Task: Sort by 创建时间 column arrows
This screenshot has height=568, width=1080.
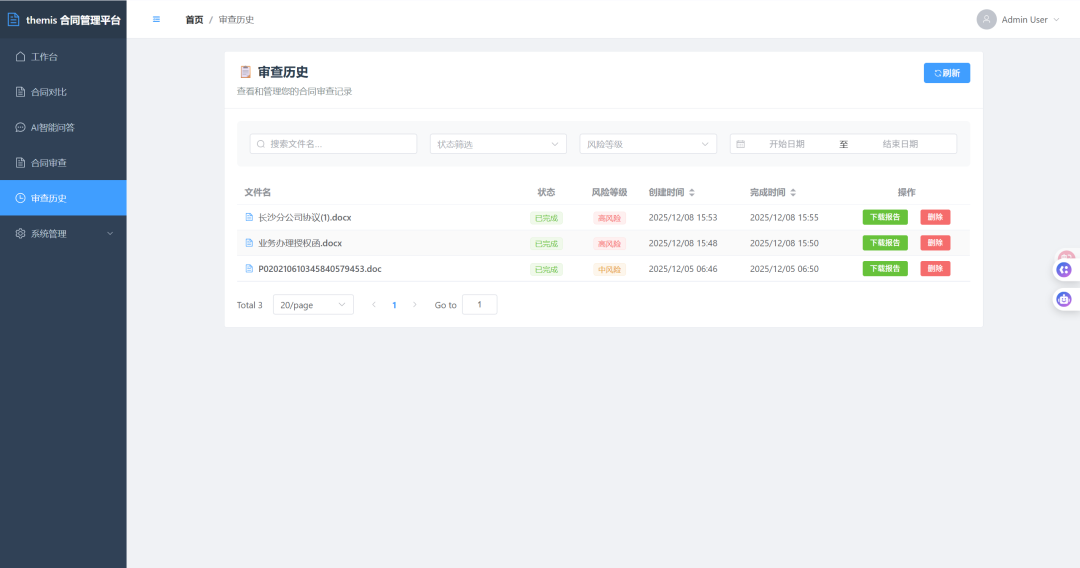Action: click(692, 192)
